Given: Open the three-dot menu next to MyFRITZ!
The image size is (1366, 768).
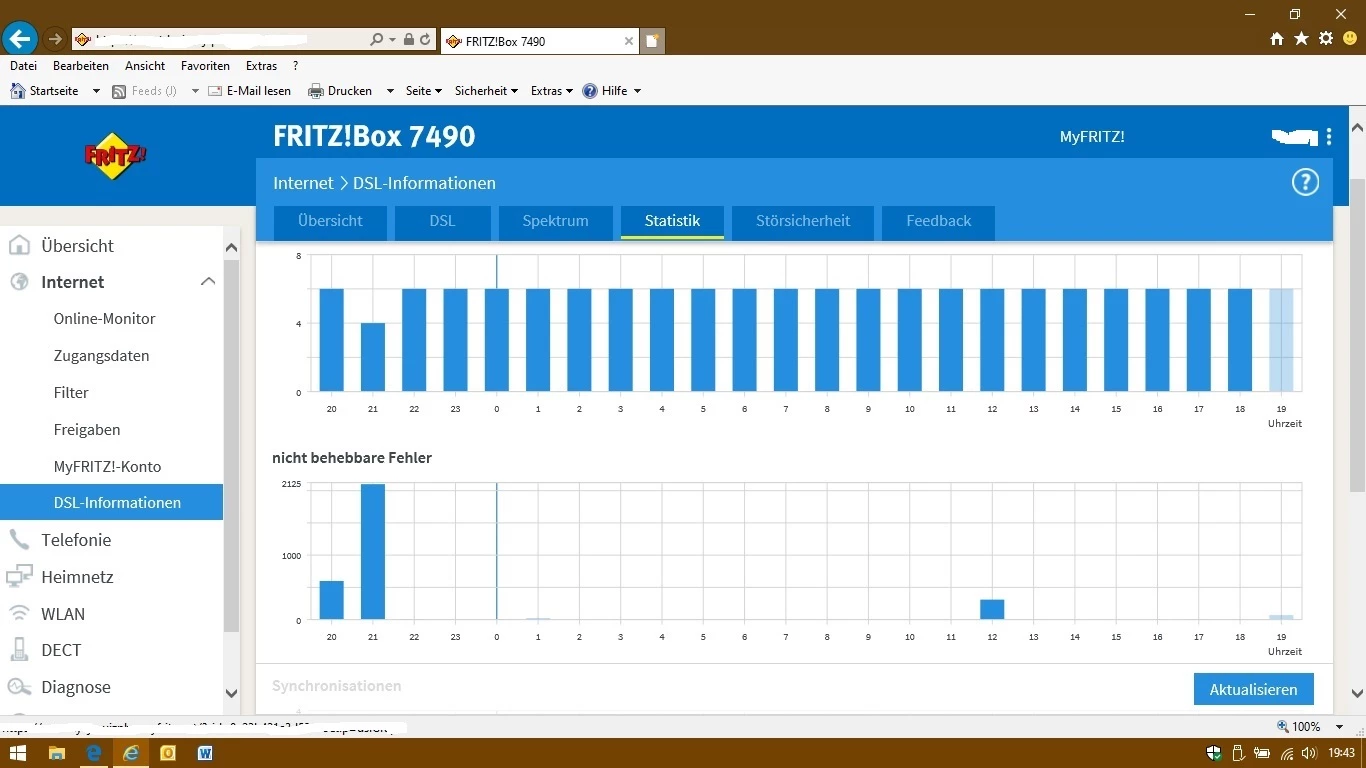Looking at the screenshot, I should (x=1328, y=137).
